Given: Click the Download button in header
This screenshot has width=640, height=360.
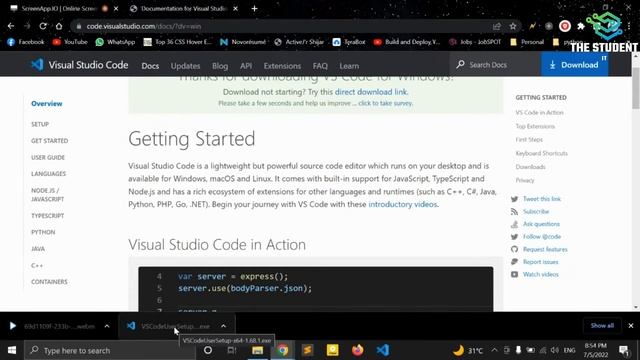Looking at the screenshot, I should (x=574, y=65).
